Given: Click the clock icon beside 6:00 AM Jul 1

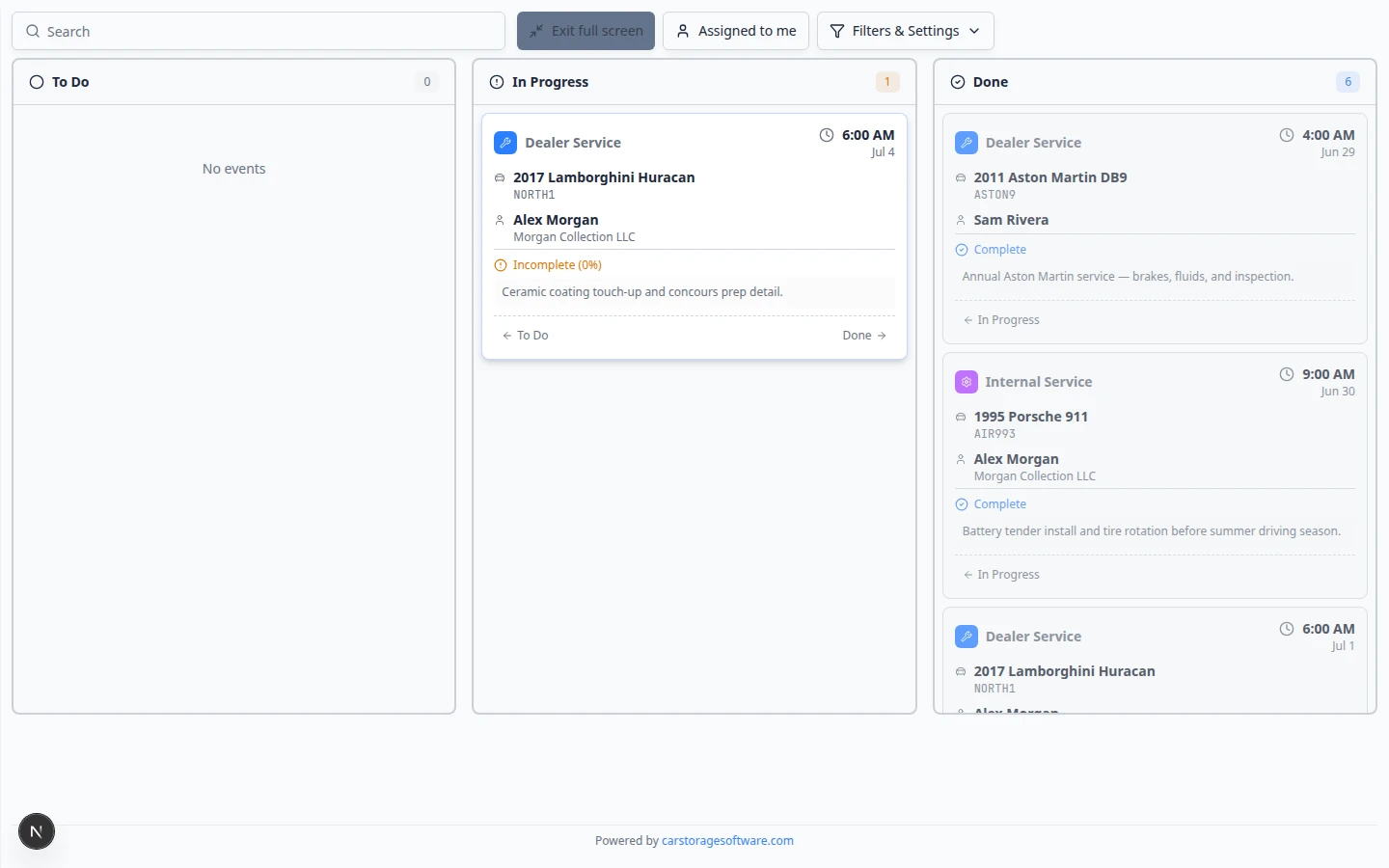Looking at the screenshot, I should click(x=1287, y=629).
